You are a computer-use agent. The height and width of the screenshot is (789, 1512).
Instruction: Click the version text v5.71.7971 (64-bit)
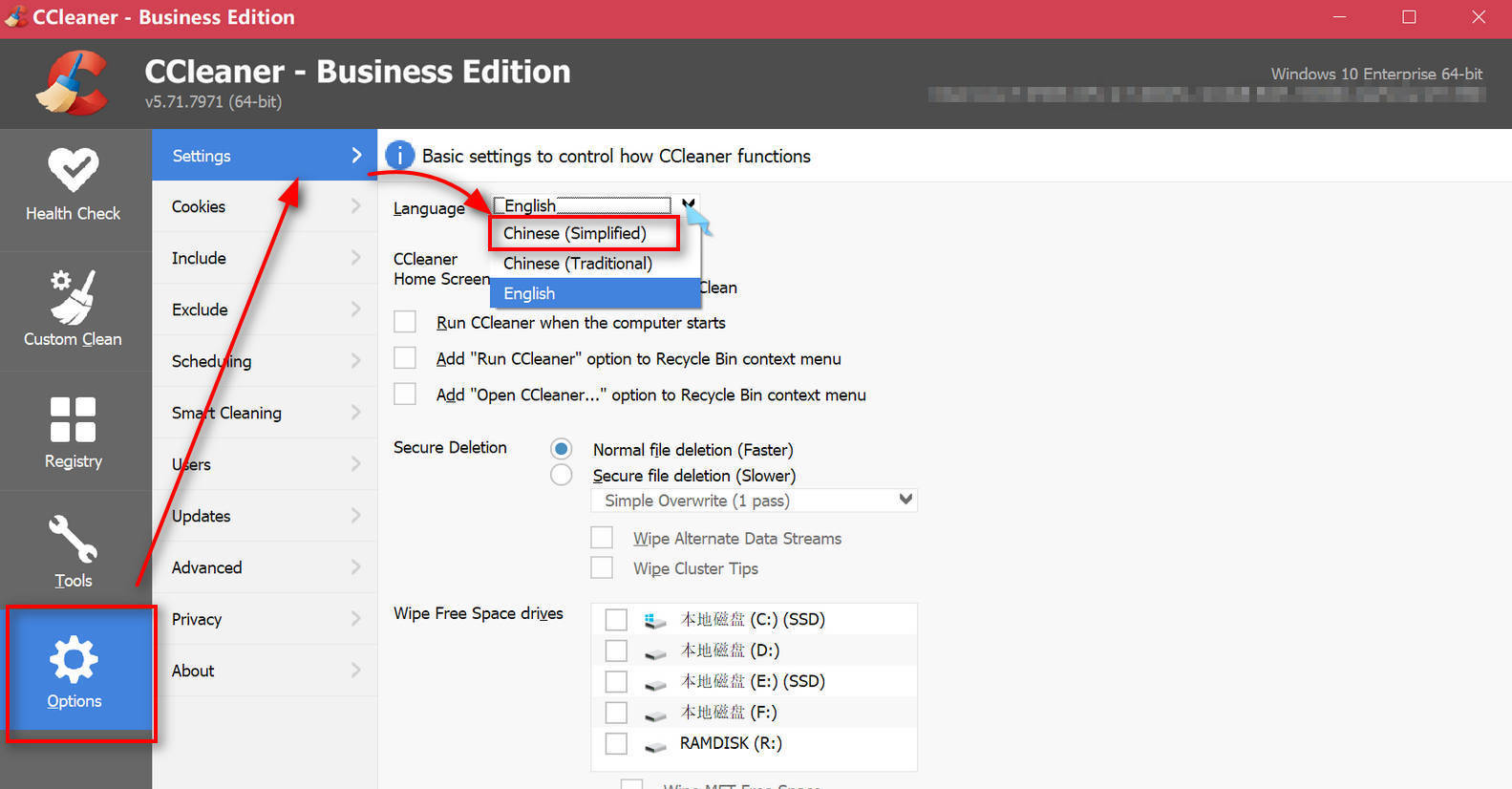(x=213, y=101)
